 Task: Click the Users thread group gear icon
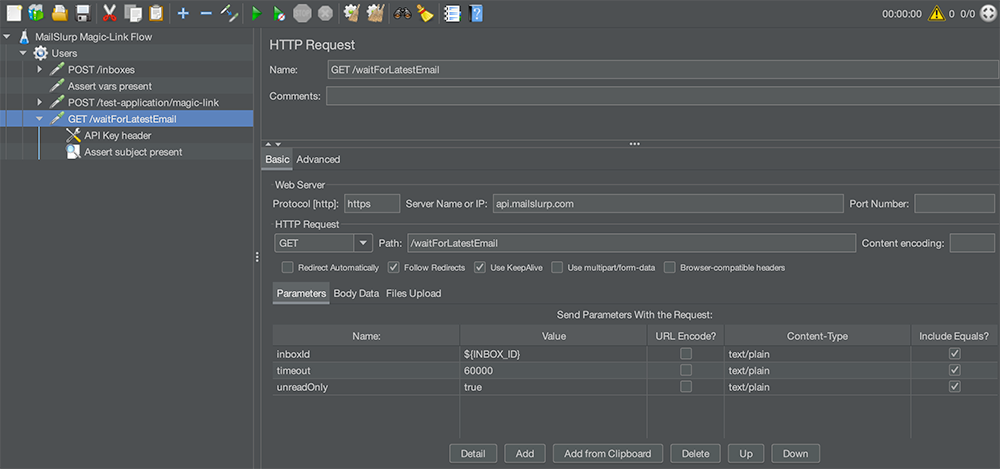(x=41, y=53)
